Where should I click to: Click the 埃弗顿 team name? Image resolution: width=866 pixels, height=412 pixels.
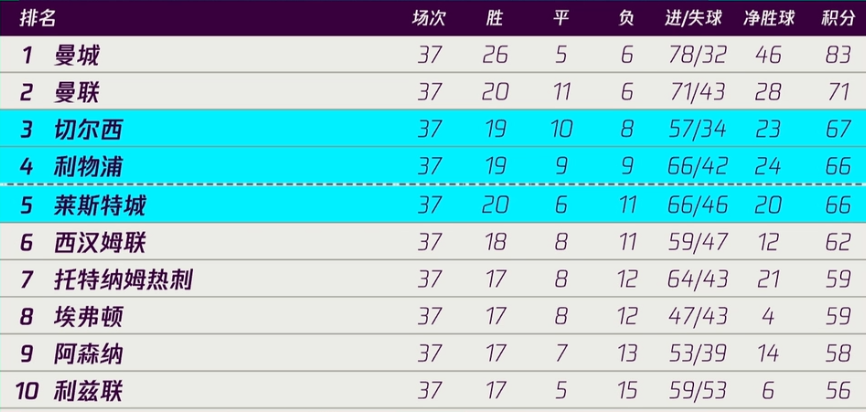coord(88,316)
